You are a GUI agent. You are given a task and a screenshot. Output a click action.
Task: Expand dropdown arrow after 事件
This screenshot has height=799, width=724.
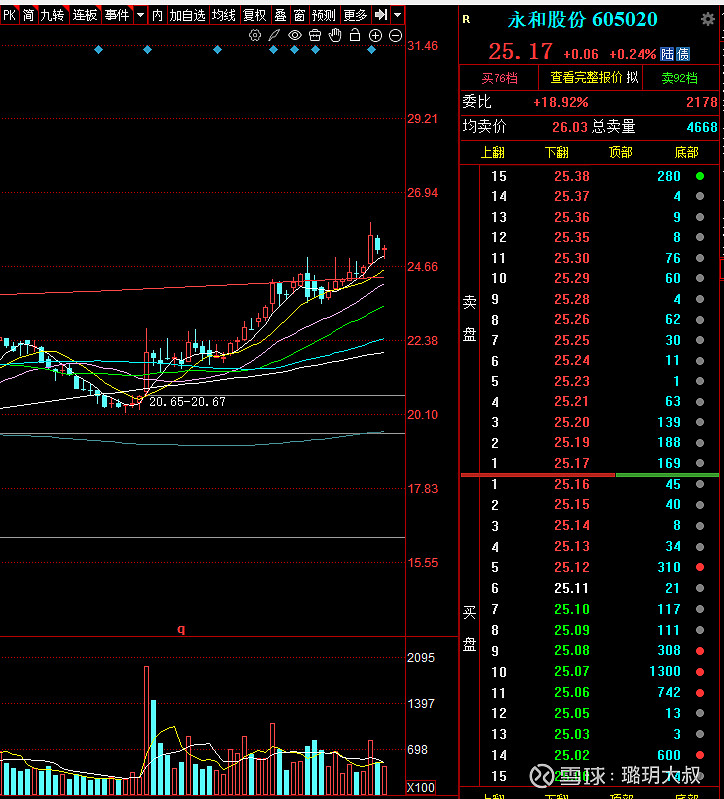(x=140, y=15)
